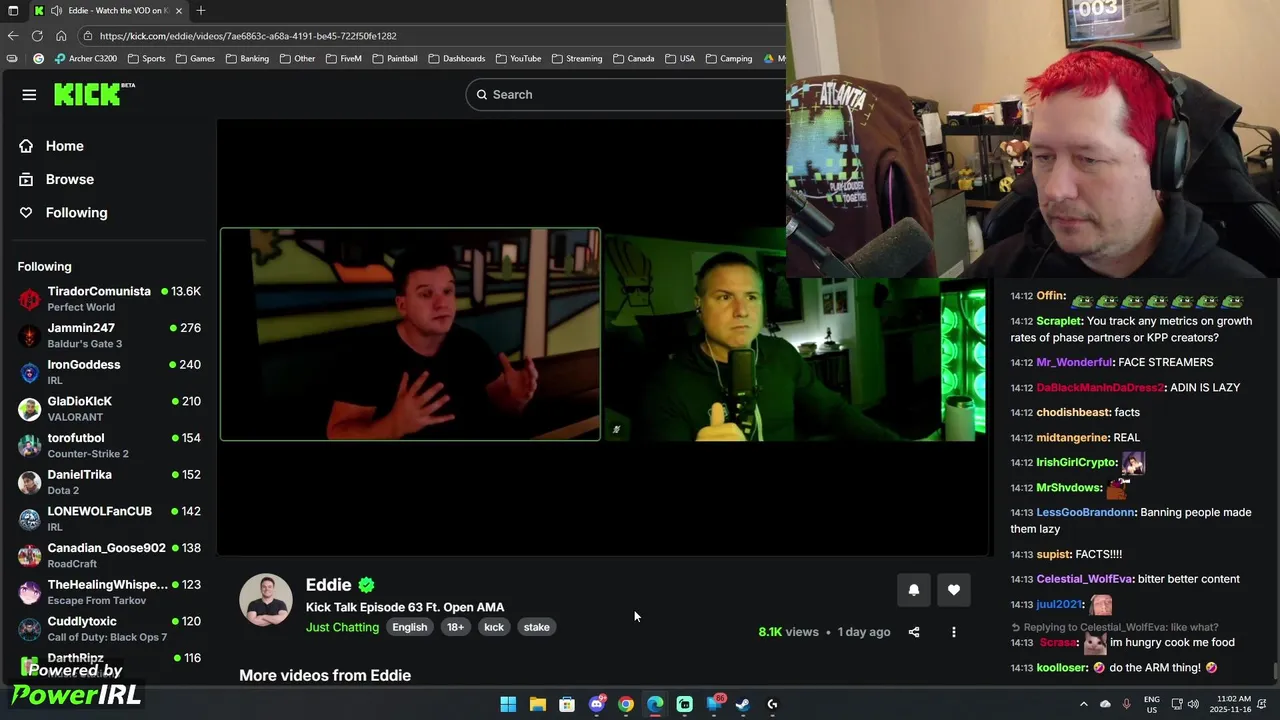Viewport: 1280px width, 720px height.
Task: Open browser tab actions menu icon
Action: [13, 10]
